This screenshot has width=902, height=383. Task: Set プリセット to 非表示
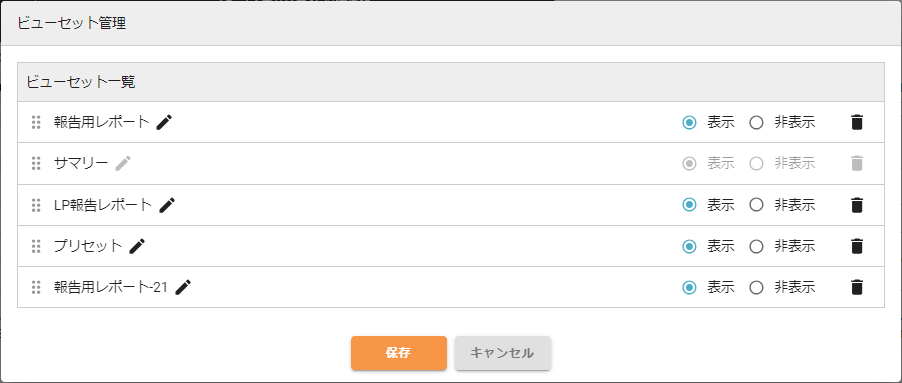click(756, 247)
